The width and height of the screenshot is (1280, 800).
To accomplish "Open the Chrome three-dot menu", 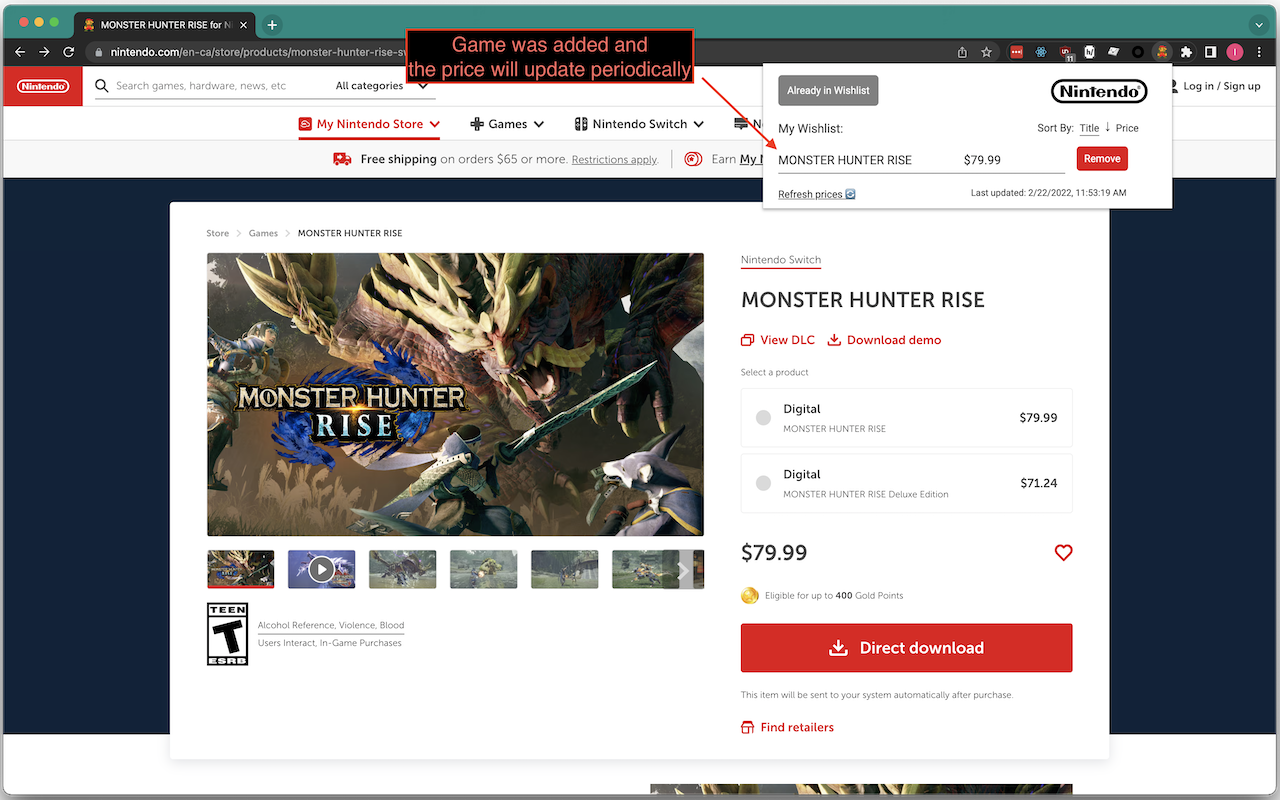I will click(1259, 52).
